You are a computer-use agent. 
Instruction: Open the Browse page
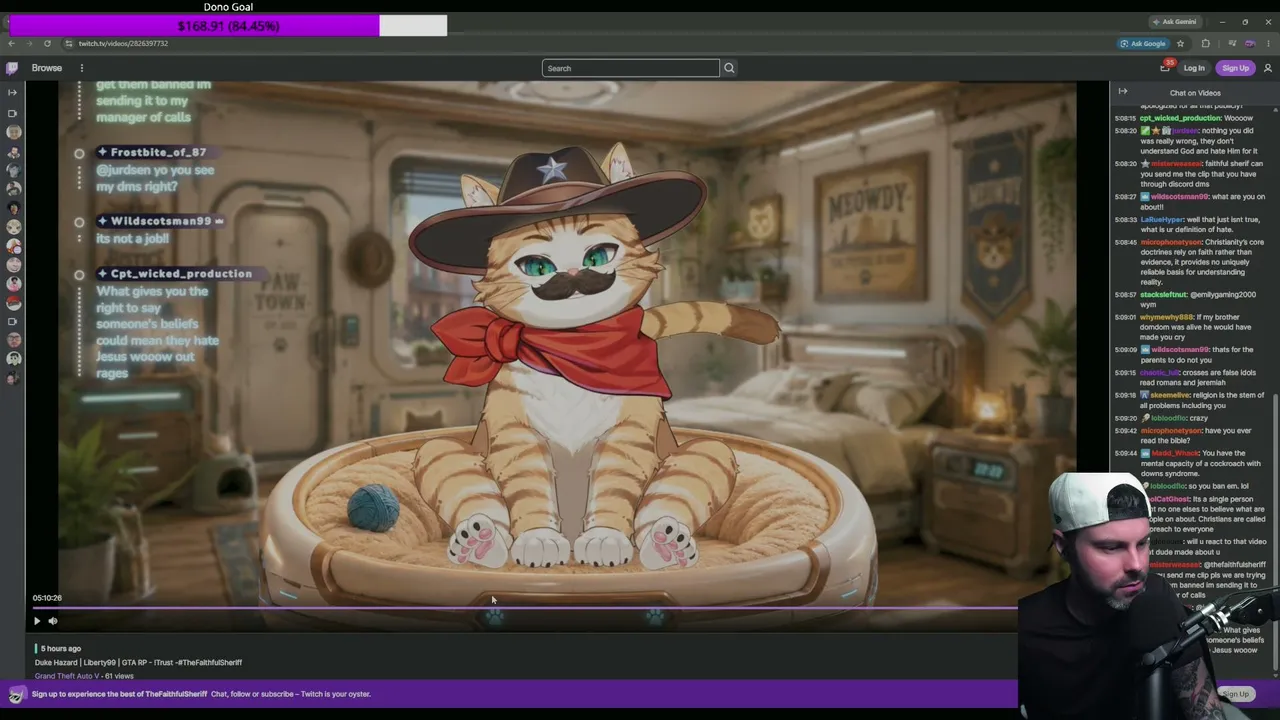click(x=47, y=68)
